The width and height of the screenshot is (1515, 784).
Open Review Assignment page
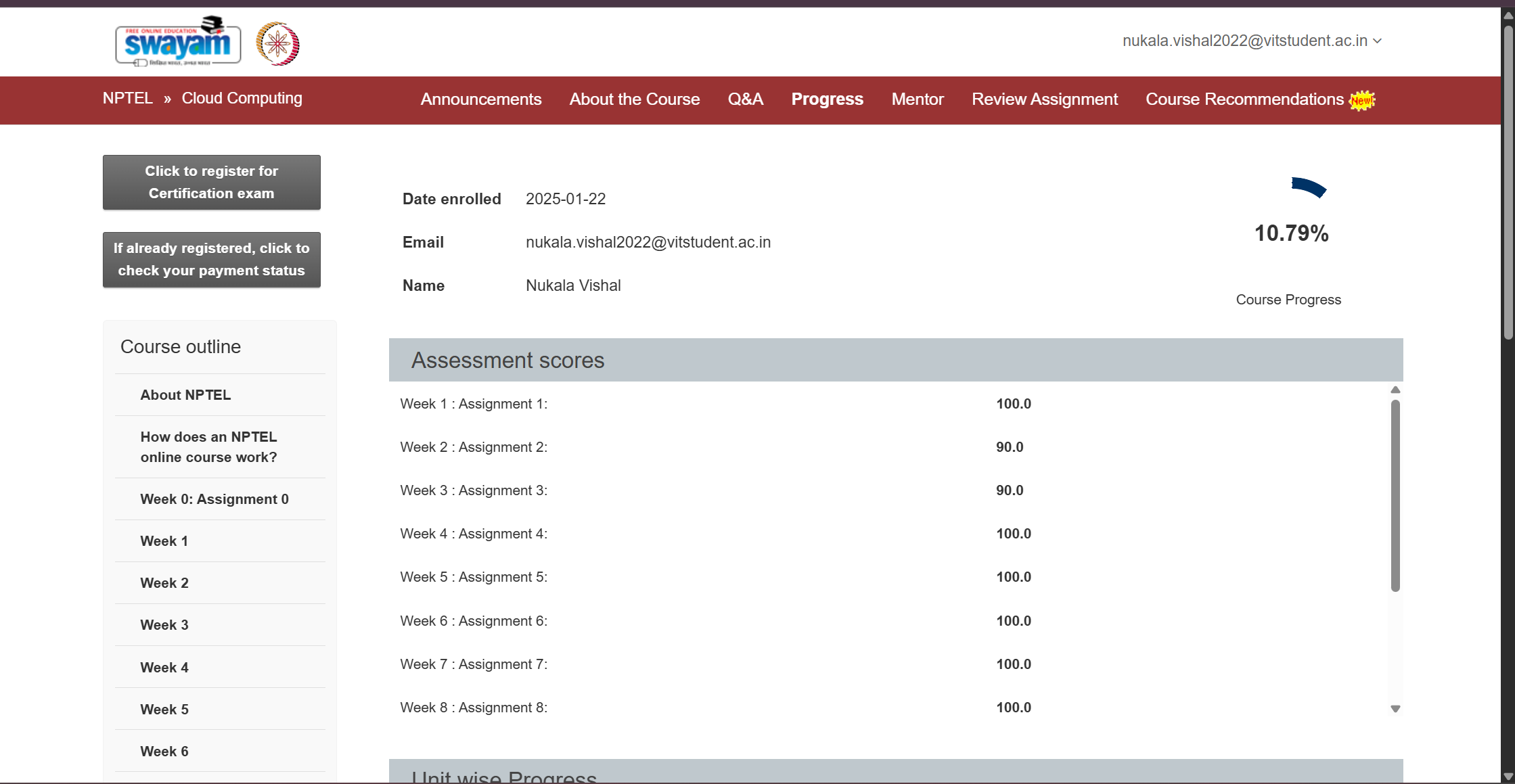[x=1044, y=99]
